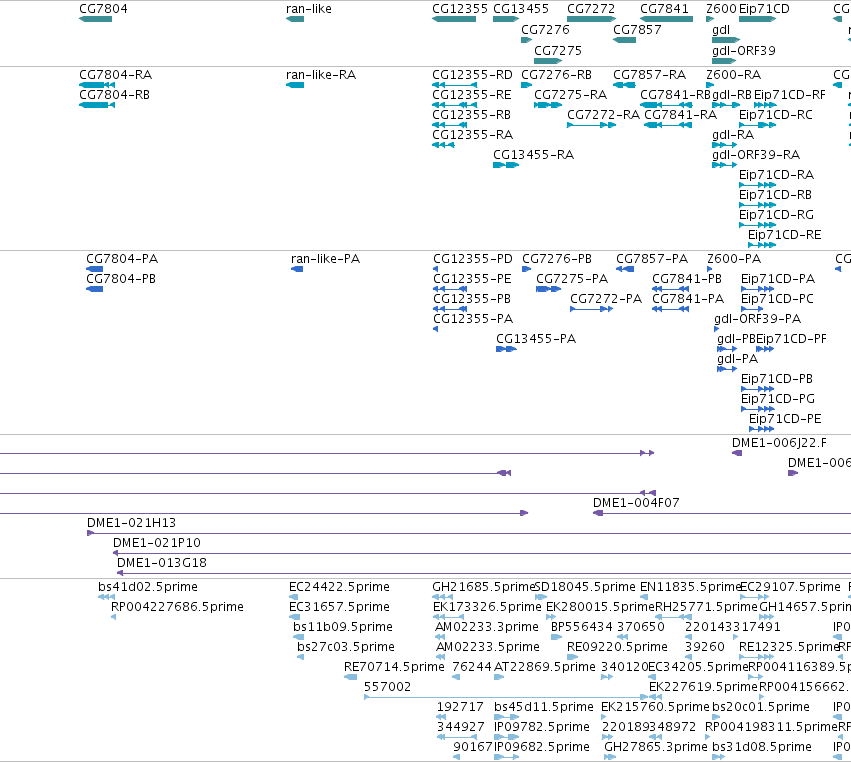The image size is (851, 762).
Task: Select protein Z600-PA
Action: (734, 258)
